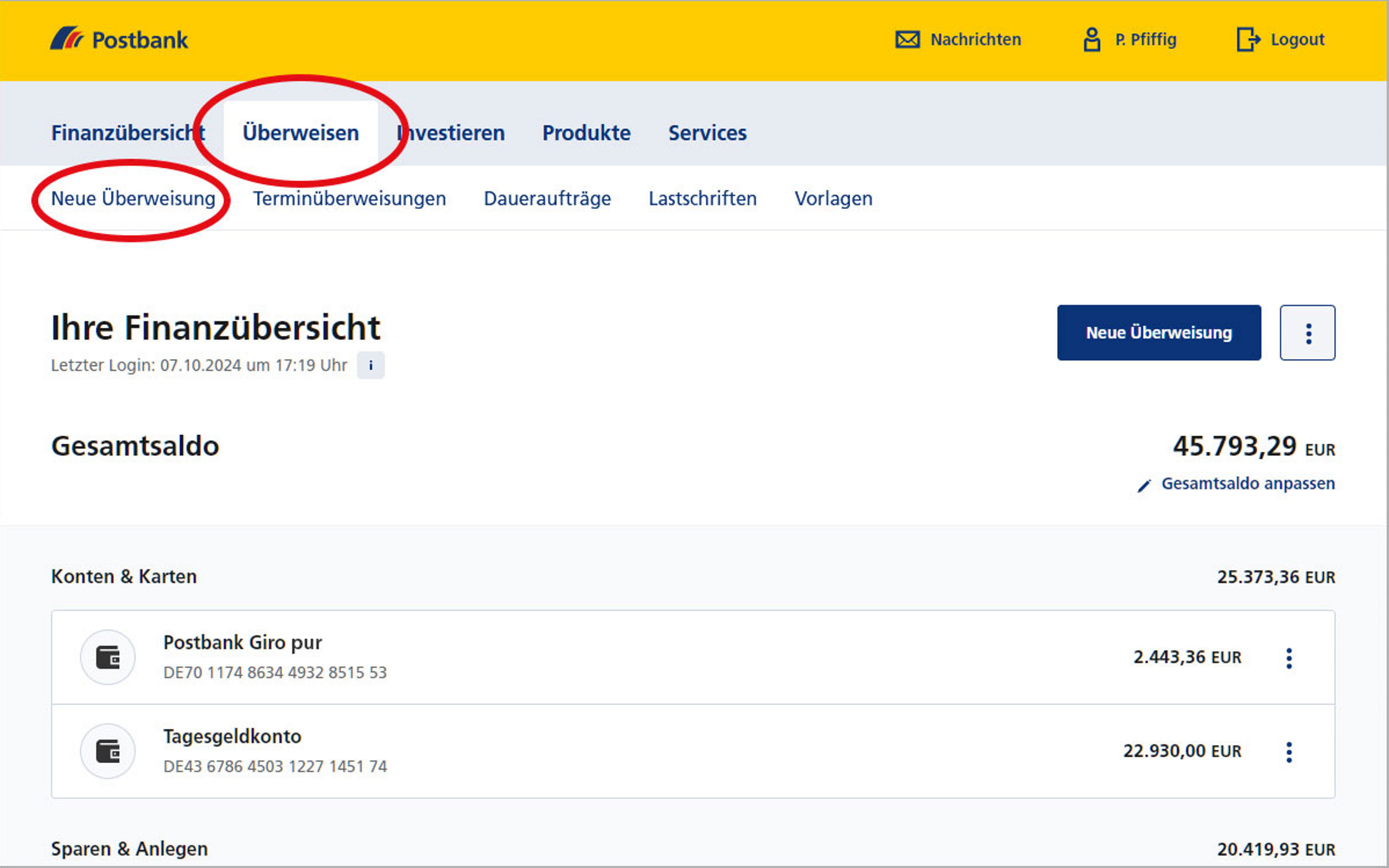Screen dimensions: 1389x868
Task: Click the wallet icon of Tagesgeldkonto
Action: 108,751
